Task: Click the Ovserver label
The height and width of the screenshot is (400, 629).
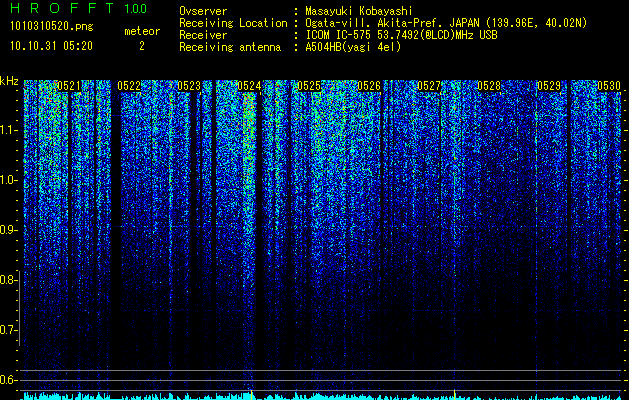Action: (x=203, y=12)
